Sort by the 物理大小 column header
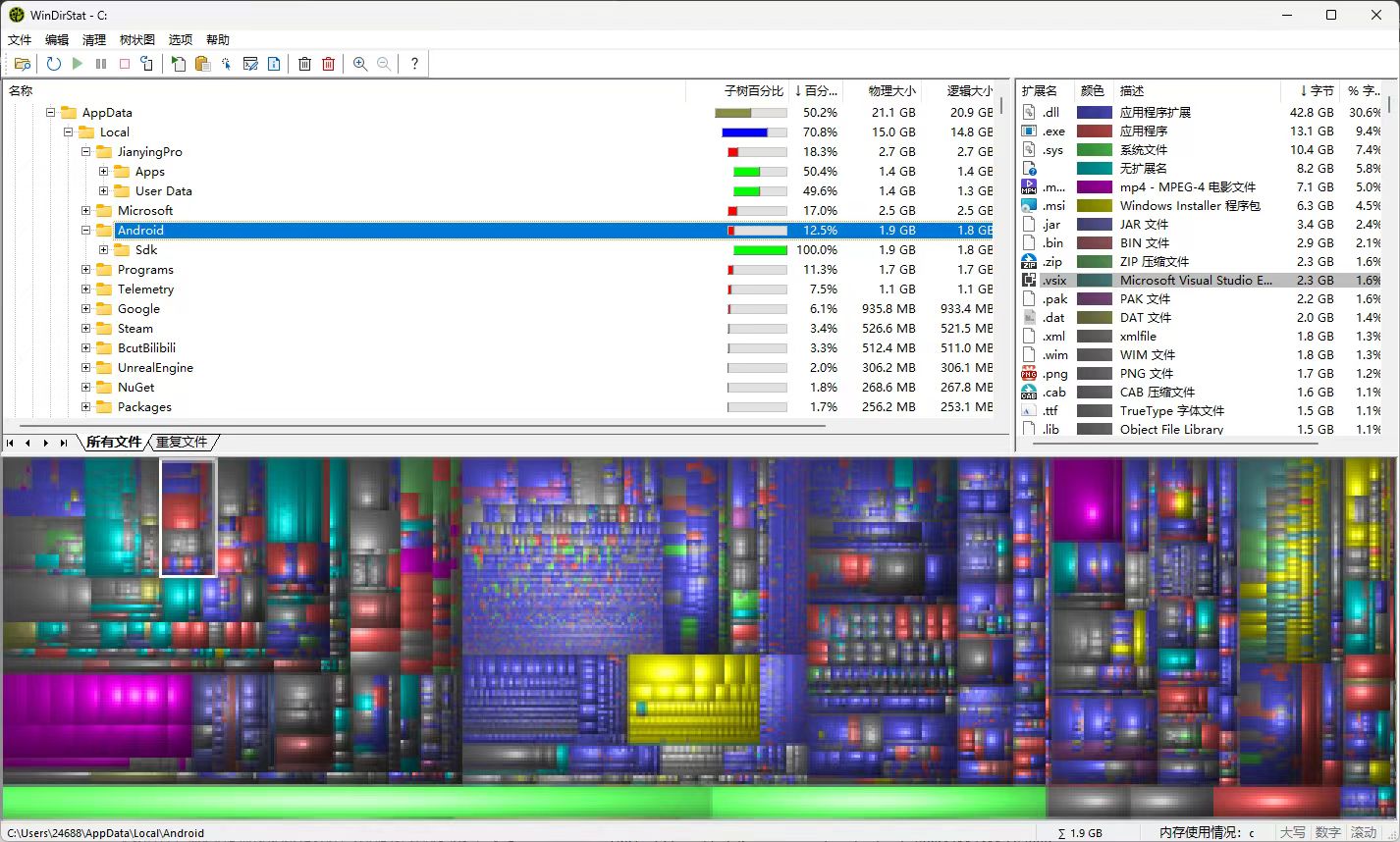1400x842 pixels. point(882,91)
